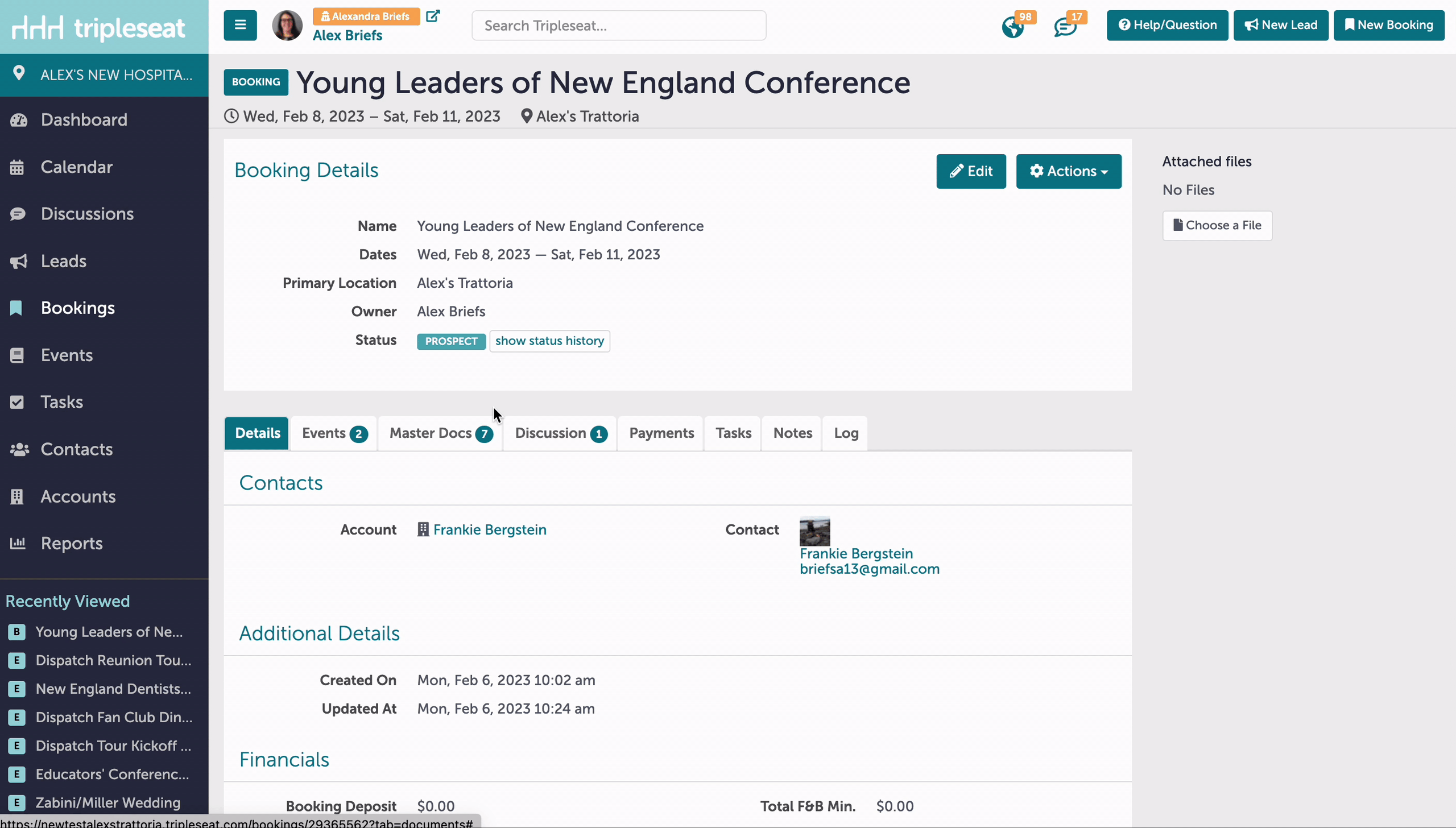
Task: Open the Frankie Bergstein contact name link
Action: click(856, 553)
